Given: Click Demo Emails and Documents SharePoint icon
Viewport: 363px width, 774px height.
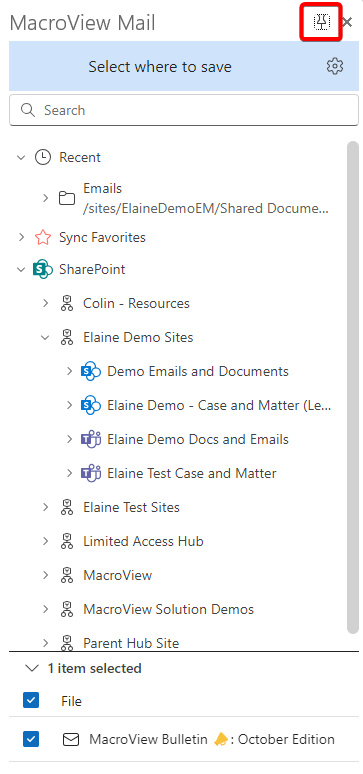Looking at the screenshot, I should (x=91, y=372).
